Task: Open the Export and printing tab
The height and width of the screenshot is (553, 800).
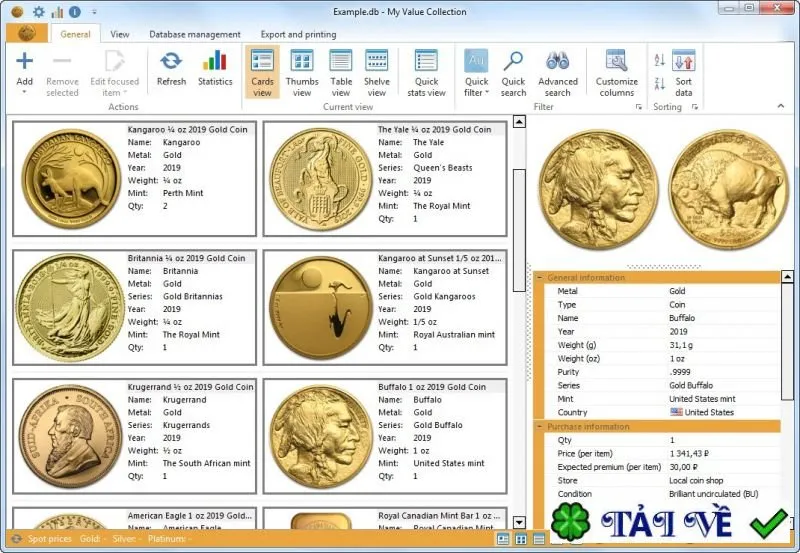Action: pos(298,34)
